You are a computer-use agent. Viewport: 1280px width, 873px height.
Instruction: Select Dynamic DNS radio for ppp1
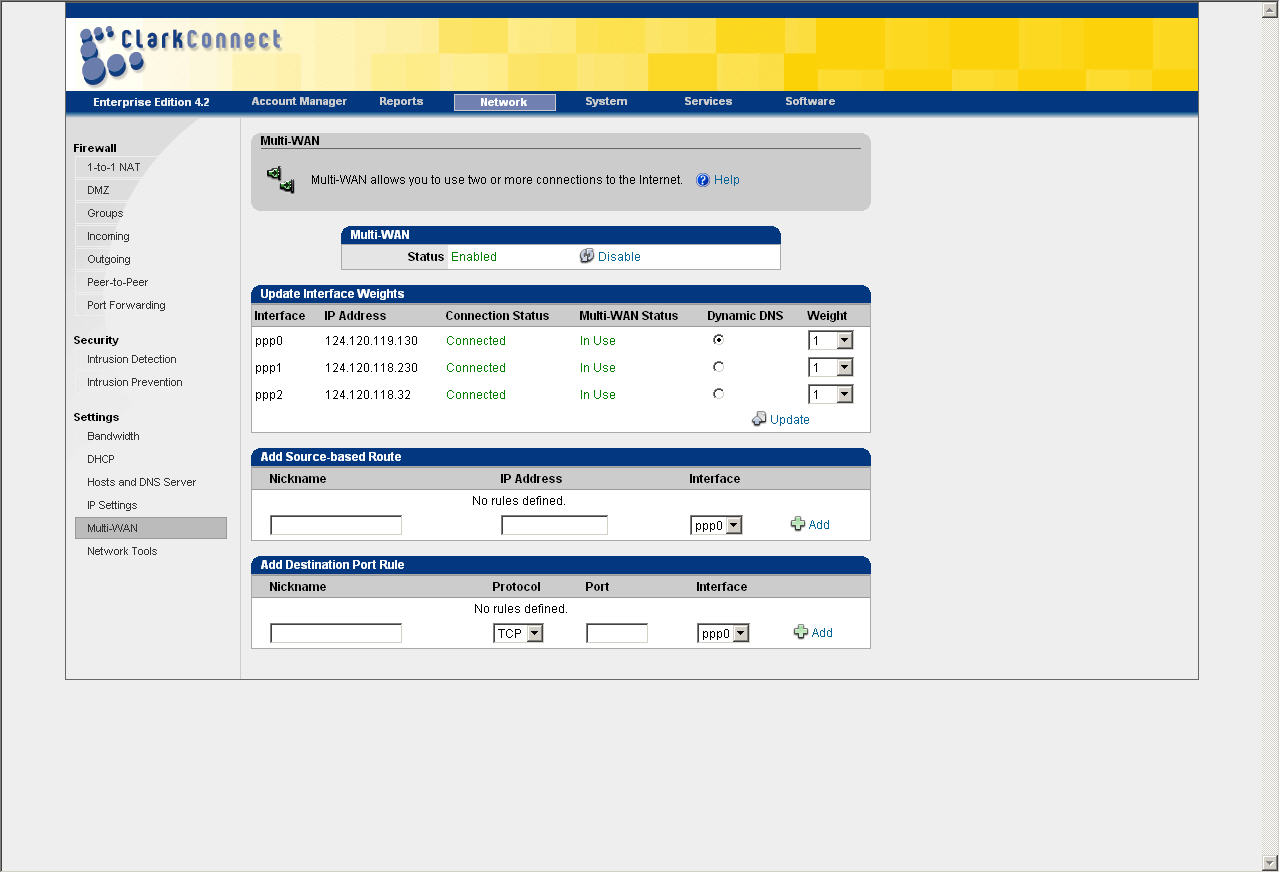pyautogui.click(x=718, y=367)
